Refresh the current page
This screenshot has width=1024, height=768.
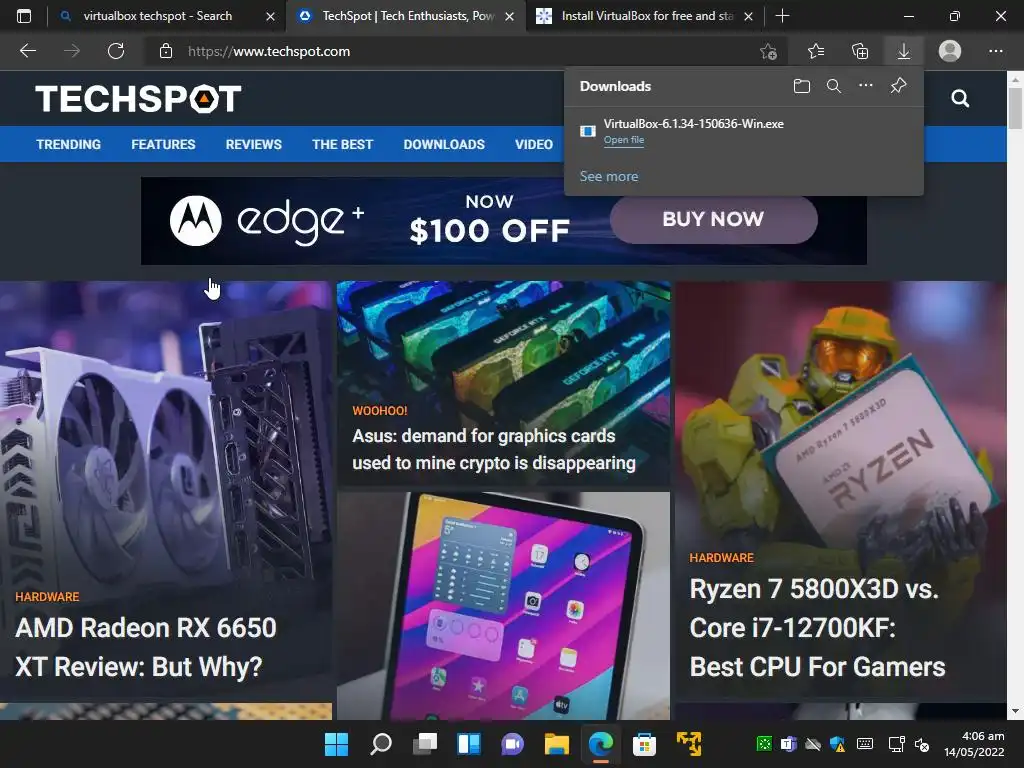tap(116, 51)
